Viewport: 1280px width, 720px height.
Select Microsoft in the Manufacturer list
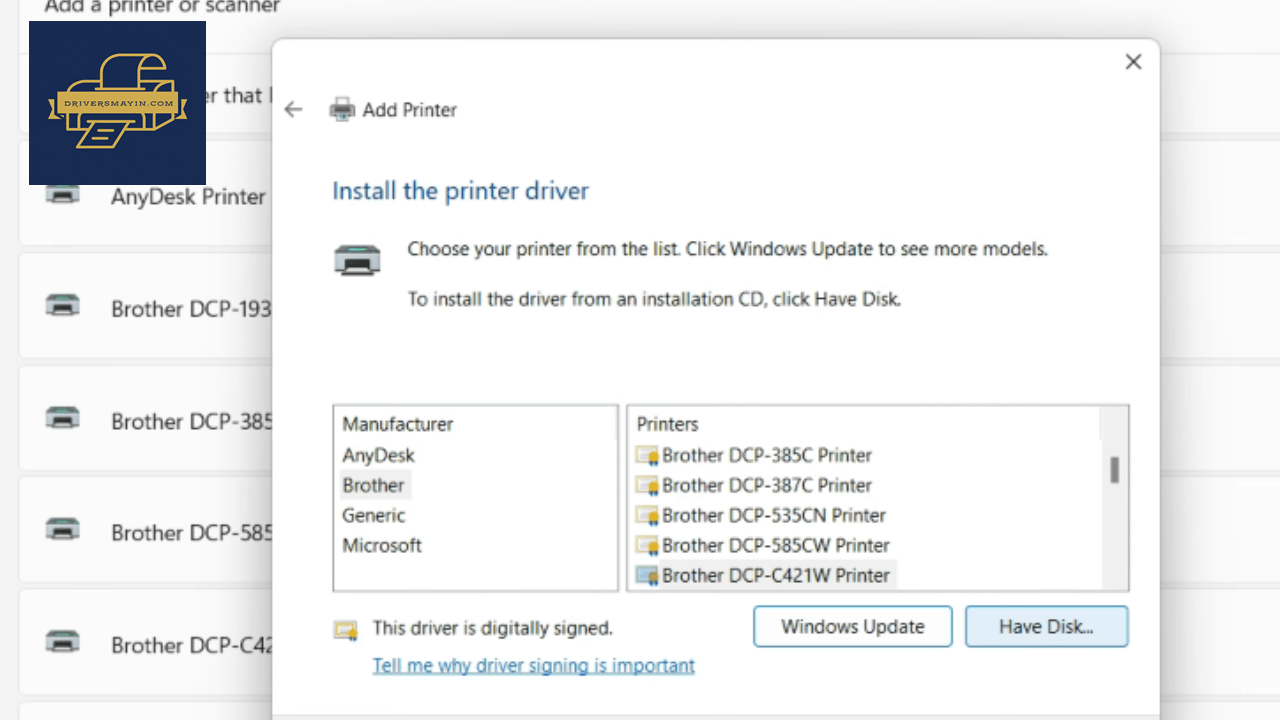(x=382, y=545)
